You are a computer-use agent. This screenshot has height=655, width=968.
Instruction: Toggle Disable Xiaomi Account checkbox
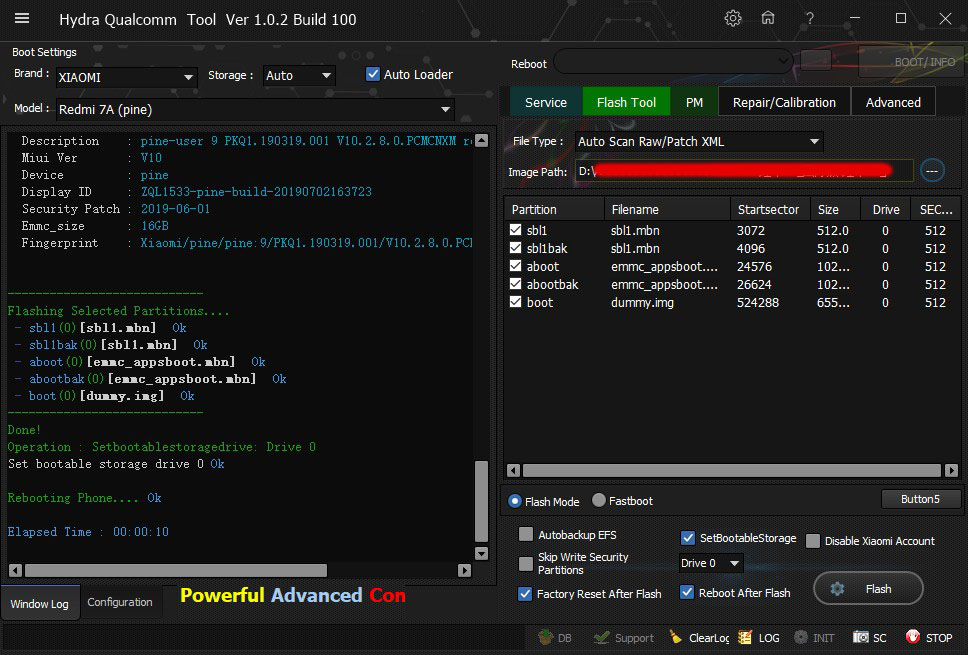point(813,541)
